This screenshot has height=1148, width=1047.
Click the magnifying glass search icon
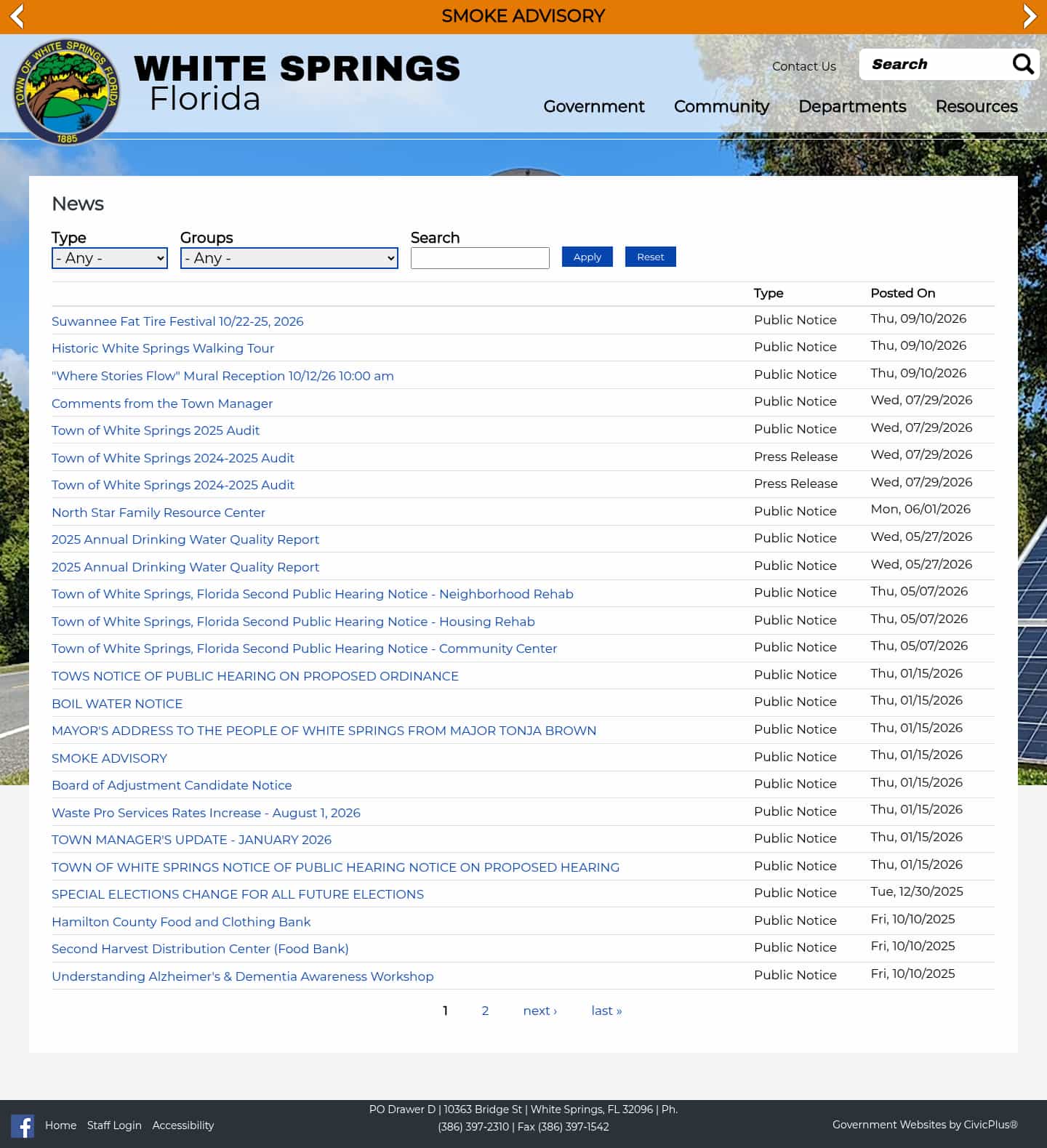(1023, 64)
